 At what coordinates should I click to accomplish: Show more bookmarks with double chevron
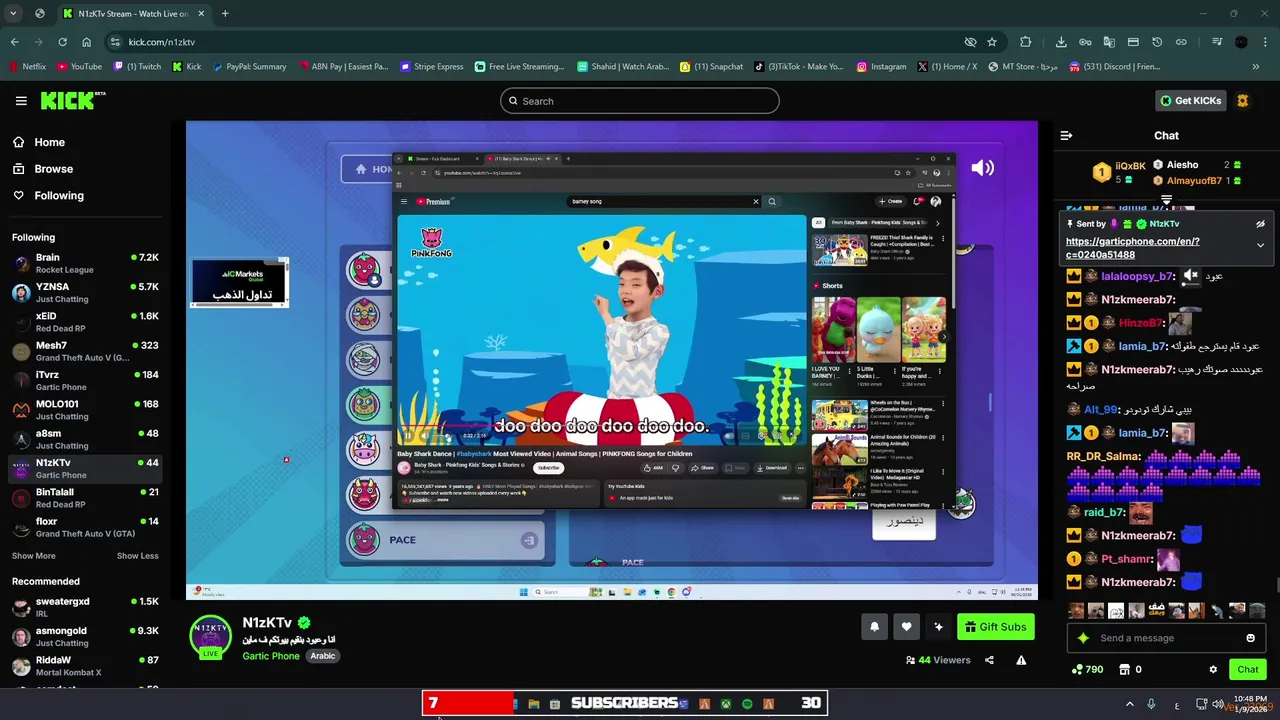(1256, 67)
